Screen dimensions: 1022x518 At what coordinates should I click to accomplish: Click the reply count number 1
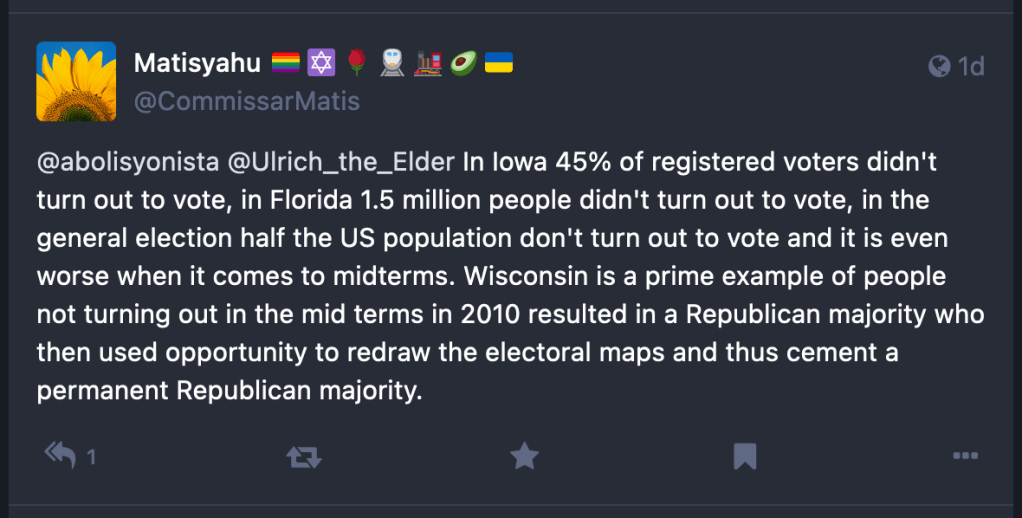click(x=91, y=458)
